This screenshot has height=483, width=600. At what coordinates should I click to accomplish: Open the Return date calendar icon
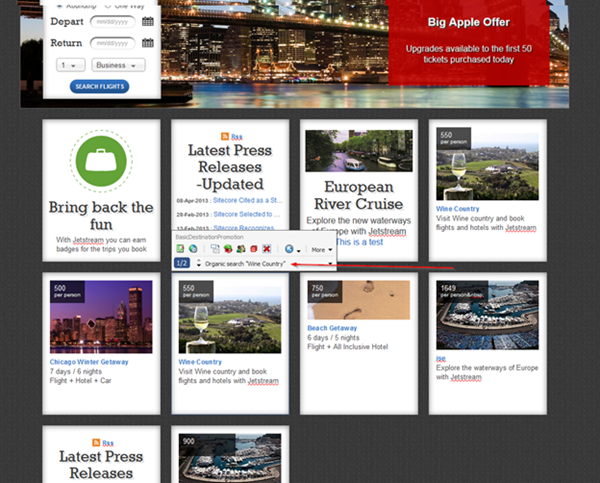coord(148,42)
